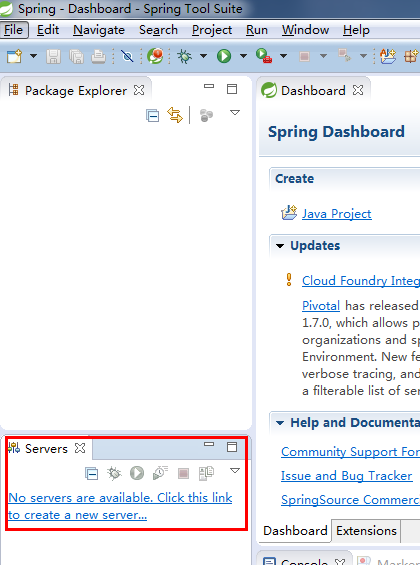Close the Package Explorer view

(x=139, y=90)
